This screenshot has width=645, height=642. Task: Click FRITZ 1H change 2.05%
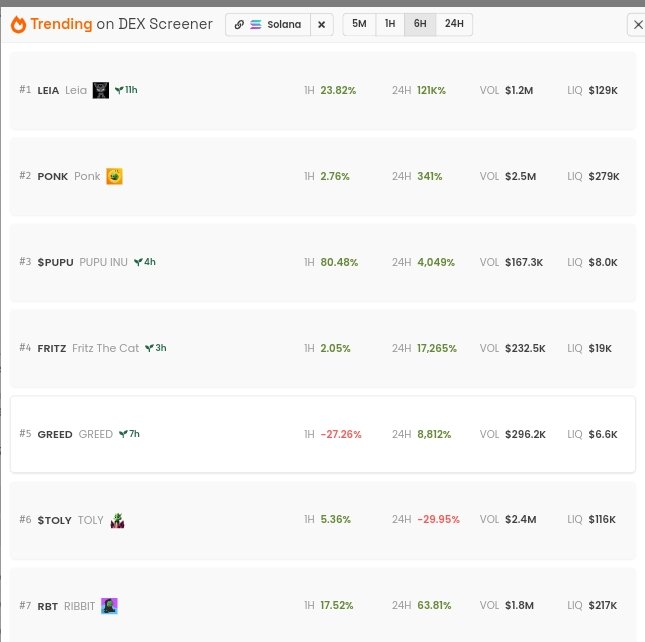[x=335, y=348]
